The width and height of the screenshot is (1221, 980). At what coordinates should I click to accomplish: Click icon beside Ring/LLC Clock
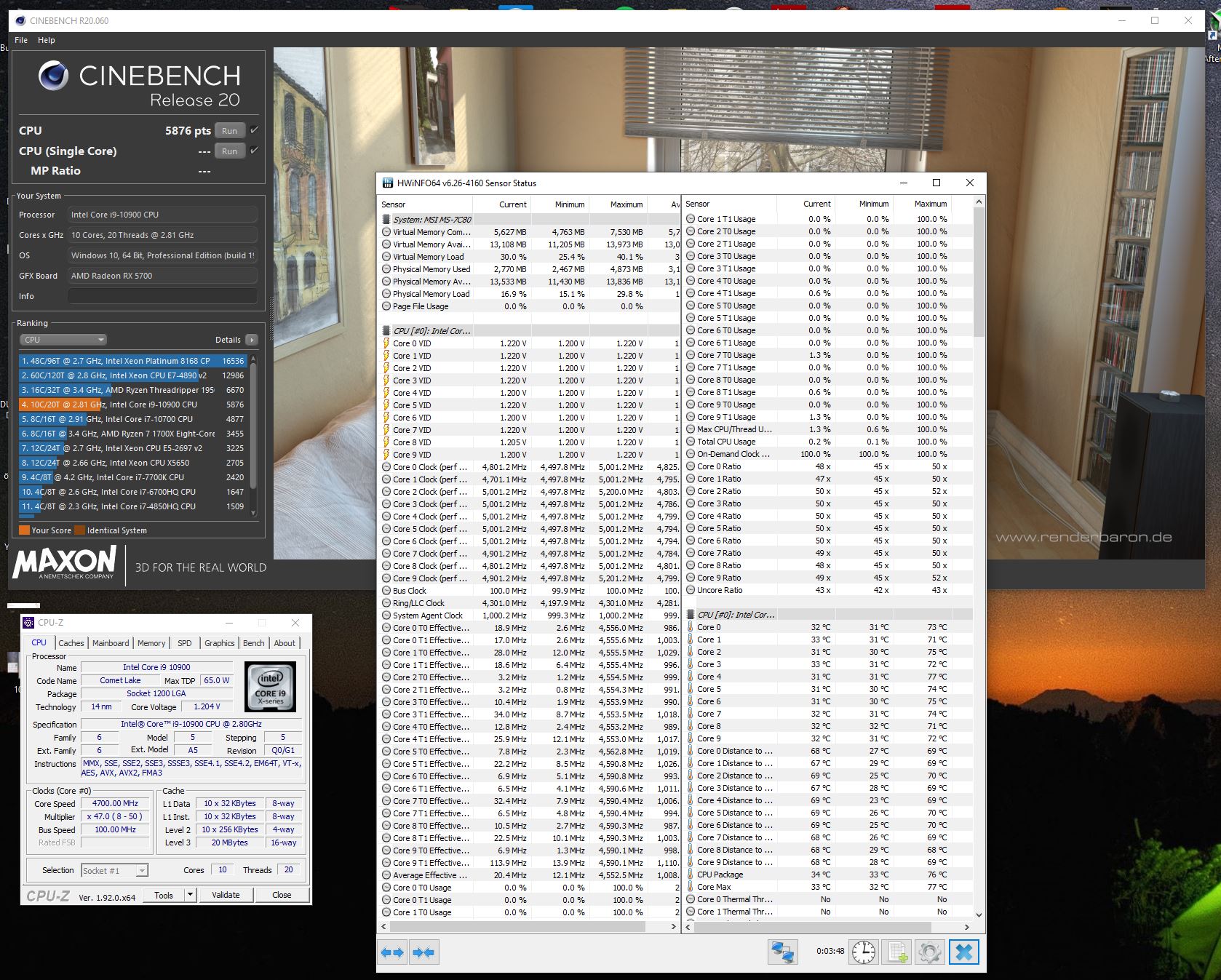coord(386,603)
